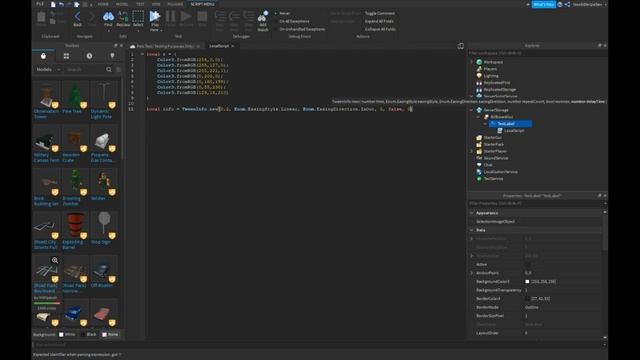Select TextLabel in Explorer tree
This screenshot has height=360, width=640.
pyautogui.click(x=510, y=124)
